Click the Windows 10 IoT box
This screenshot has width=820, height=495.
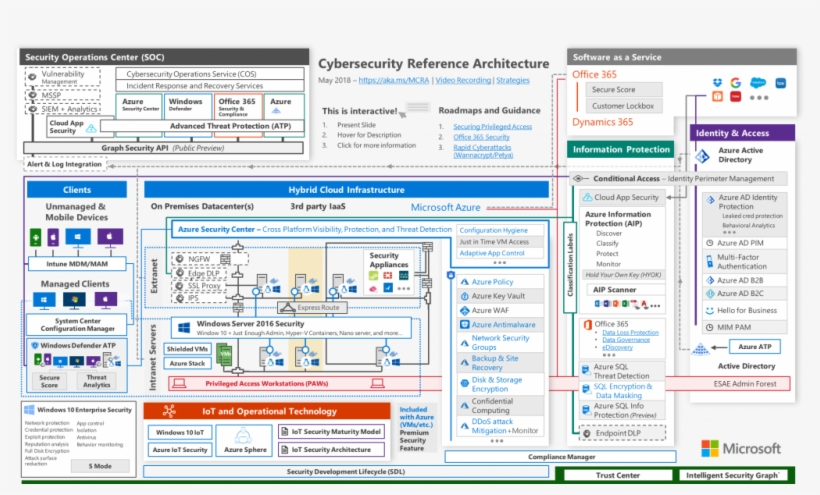coord(180,432)
